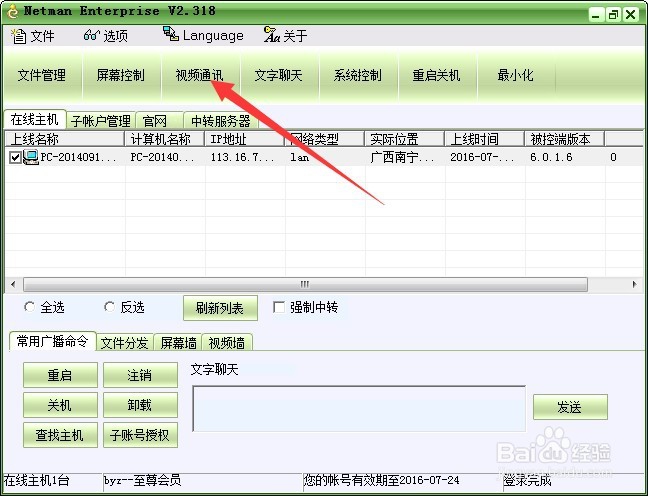Minimize the Netman Enterprise window
The height and width of the screenshot is (496, 648).
[x=596, y=15]
